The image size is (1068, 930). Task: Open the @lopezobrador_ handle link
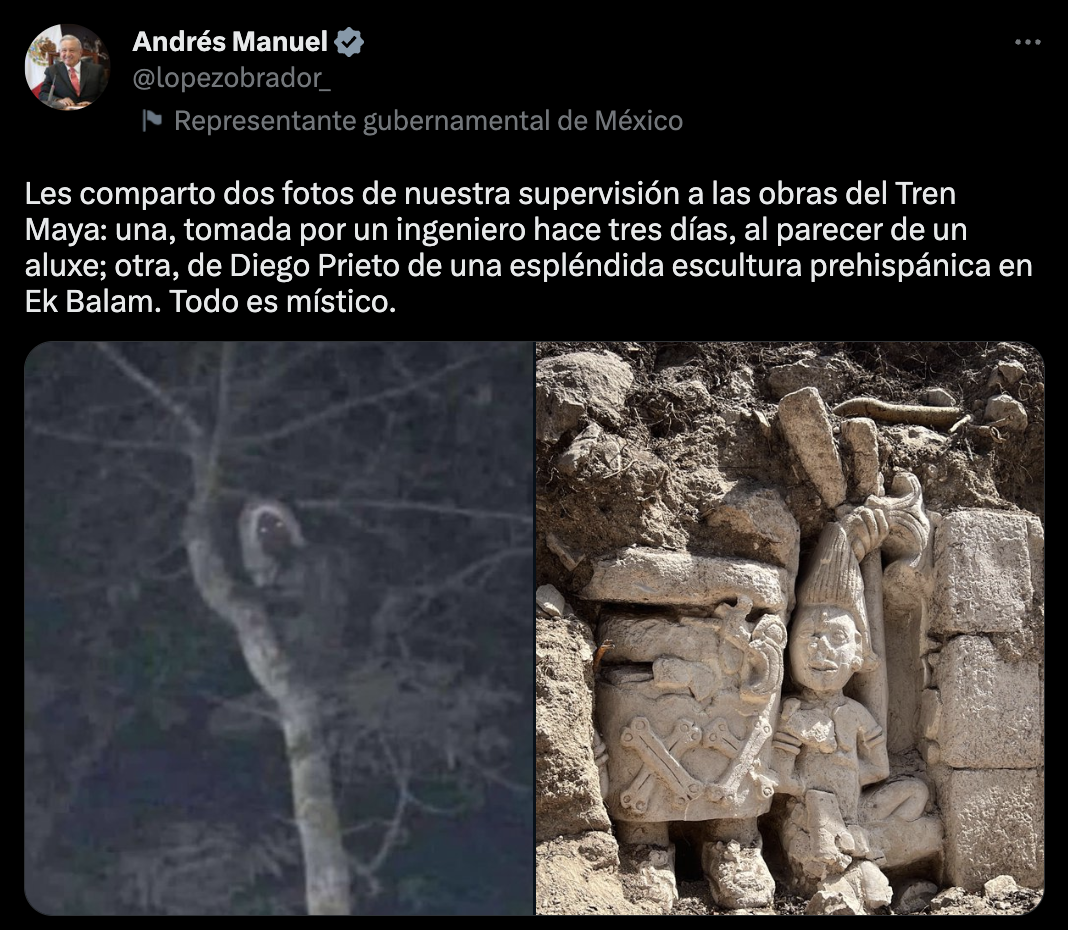[x=232, y=79]
